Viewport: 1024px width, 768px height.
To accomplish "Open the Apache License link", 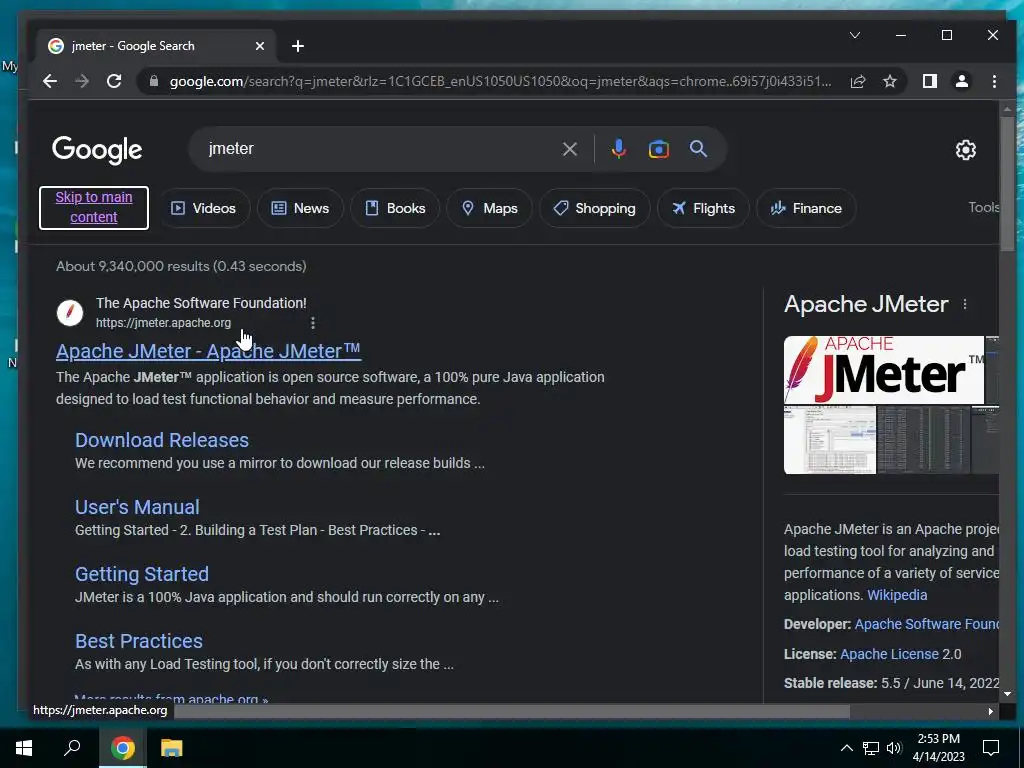I will (889, 654).
